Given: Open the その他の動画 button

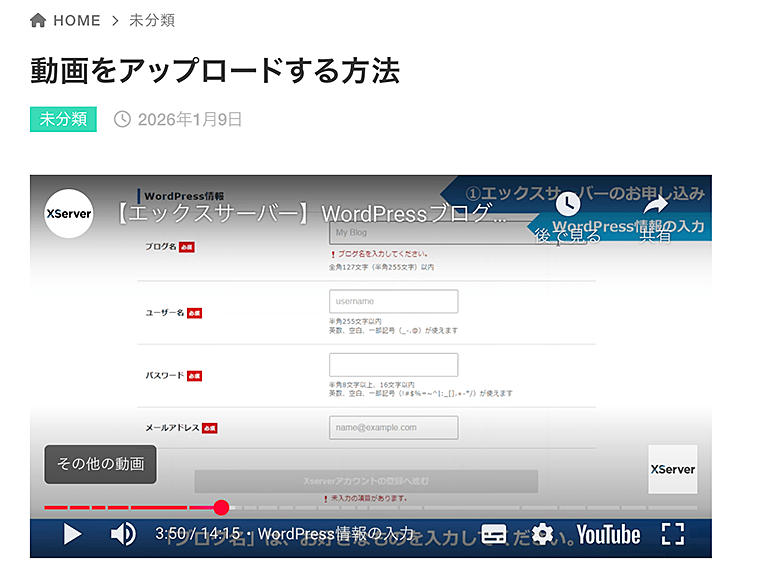Looking at the screenshot, I should point(100,464).
